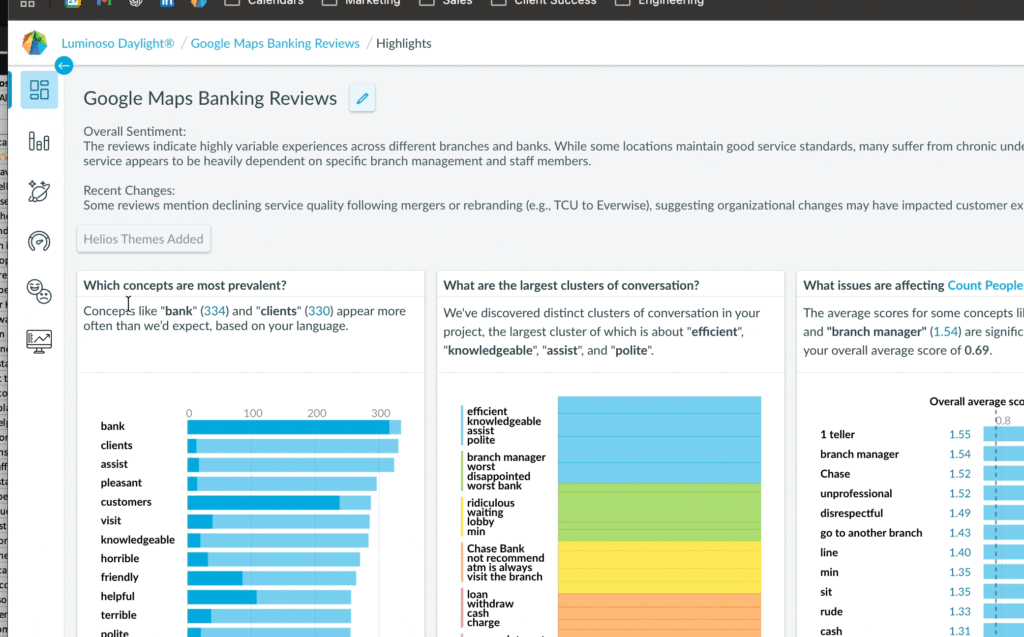Open the Sentiment faces sidebar icon
1024x637 pixels.
(39, 291)
